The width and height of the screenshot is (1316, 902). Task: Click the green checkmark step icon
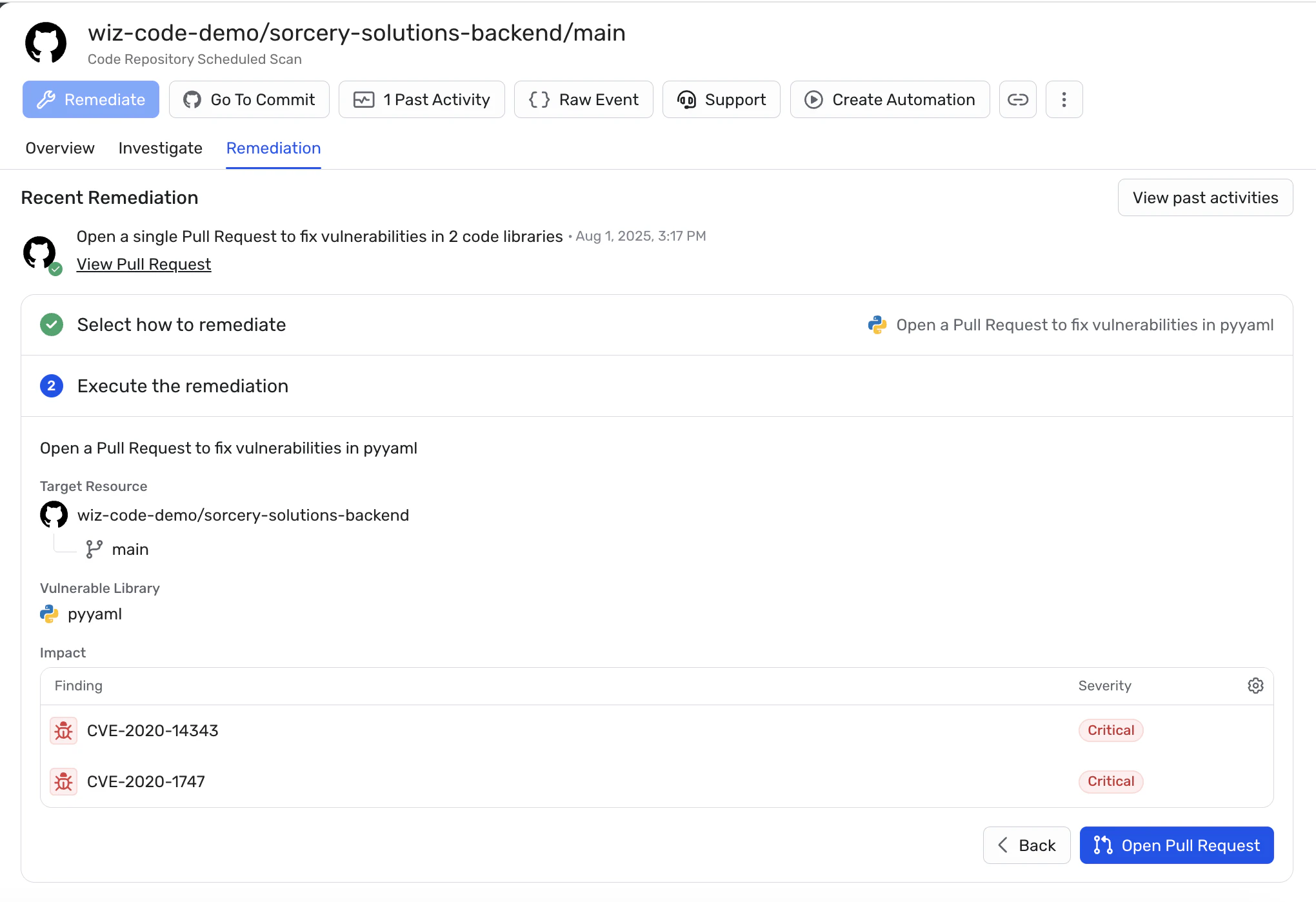(x=52, y=325)
